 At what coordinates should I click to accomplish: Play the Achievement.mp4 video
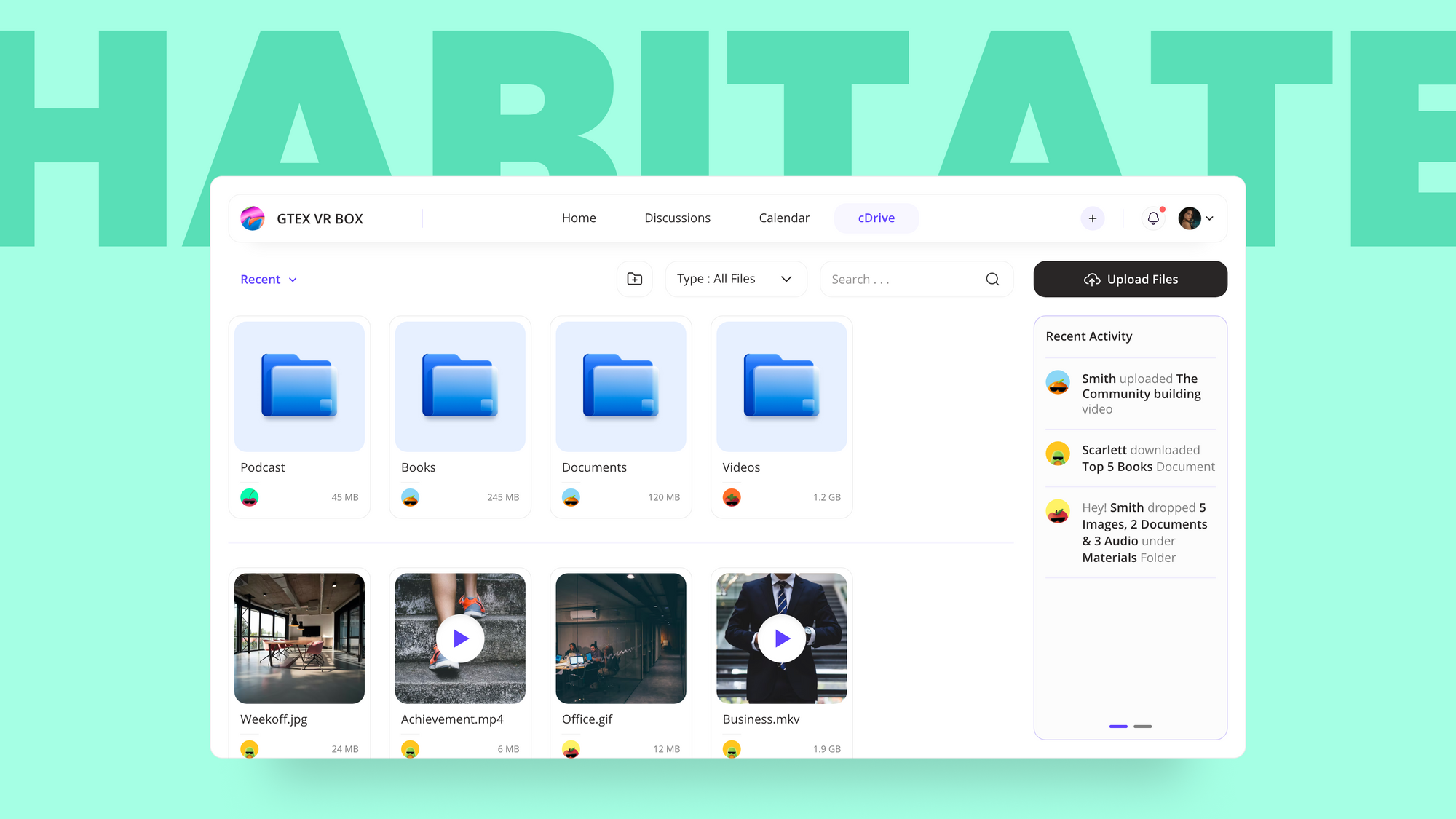coord(459,638)
